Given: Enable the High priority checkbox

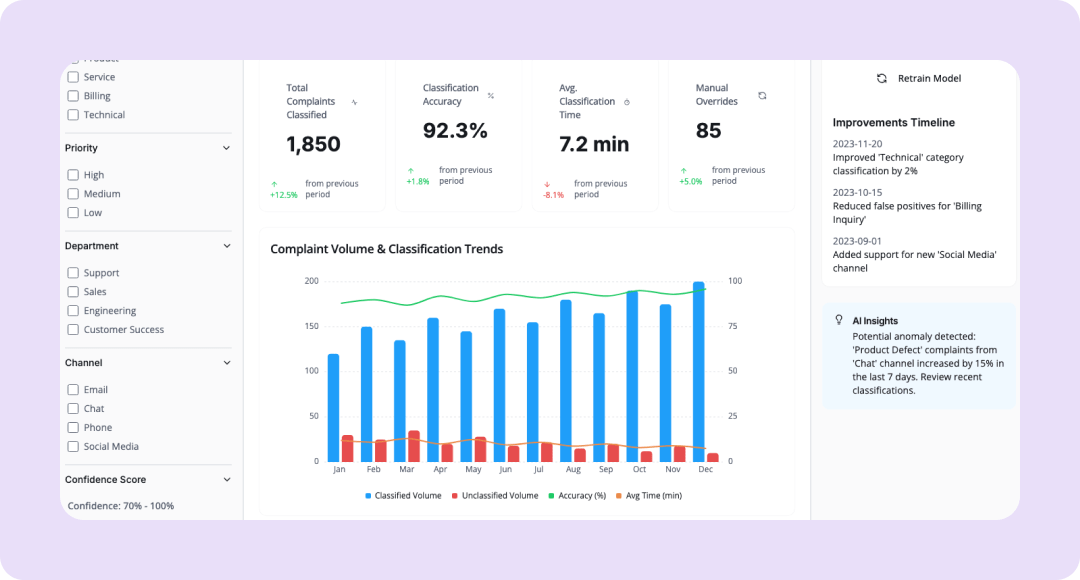Looking at the screenshot, I should click(x=73, y=175).
